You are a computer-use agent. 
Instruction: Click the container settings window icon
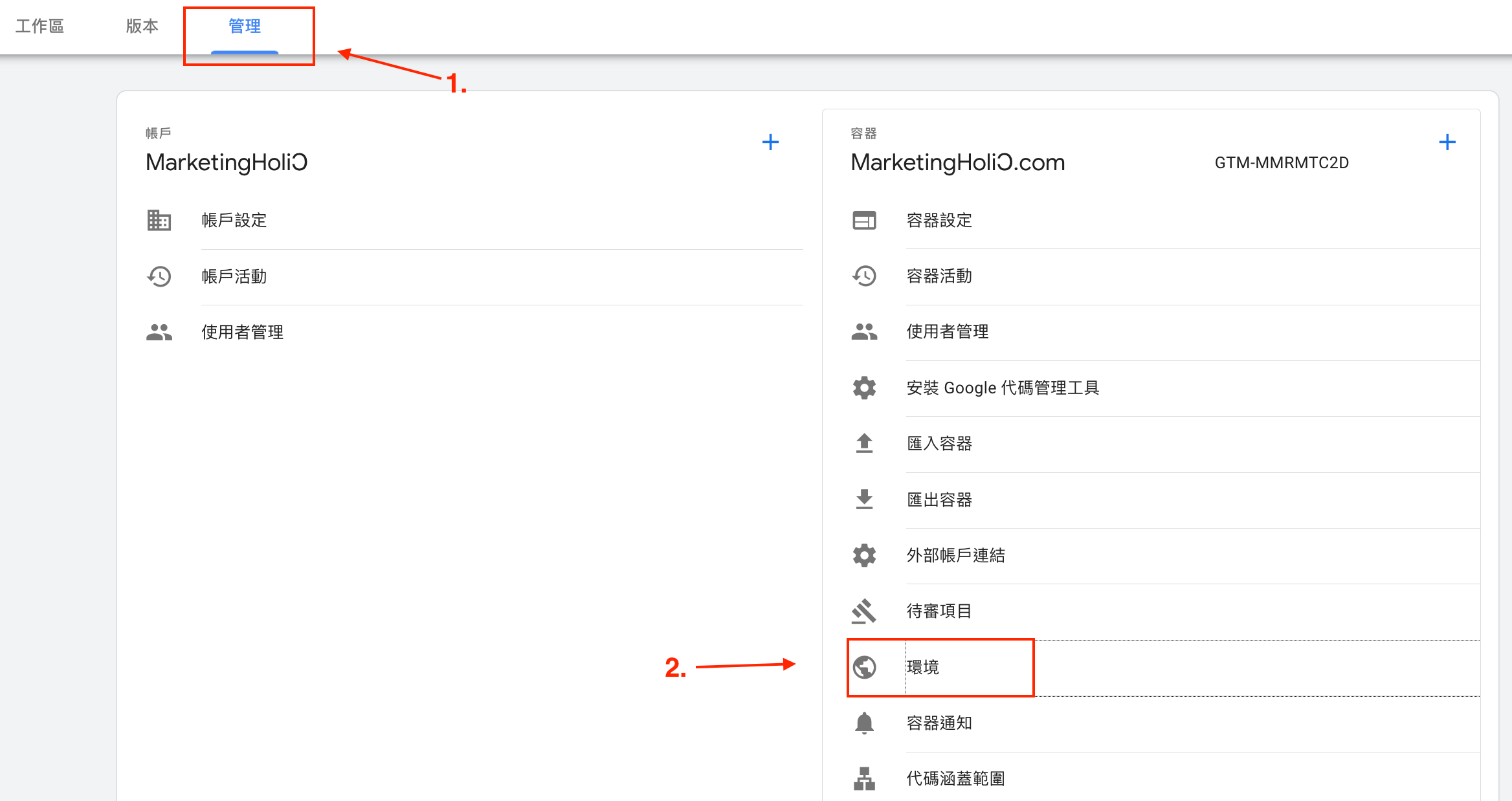click(x=864, y=220)
